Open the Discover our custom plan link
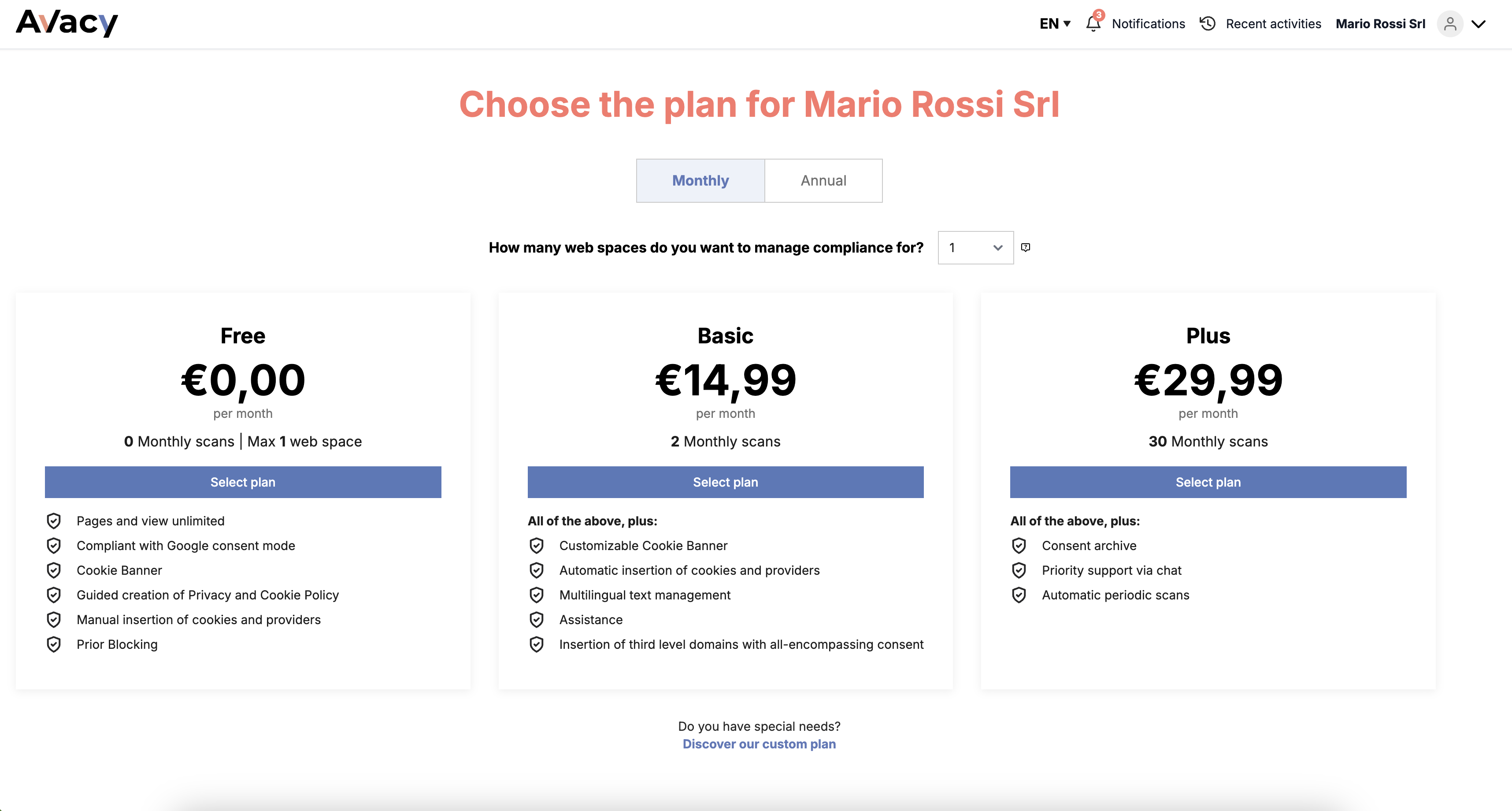The width and height of the screenshot is (1512, 811). coord(759,744)
